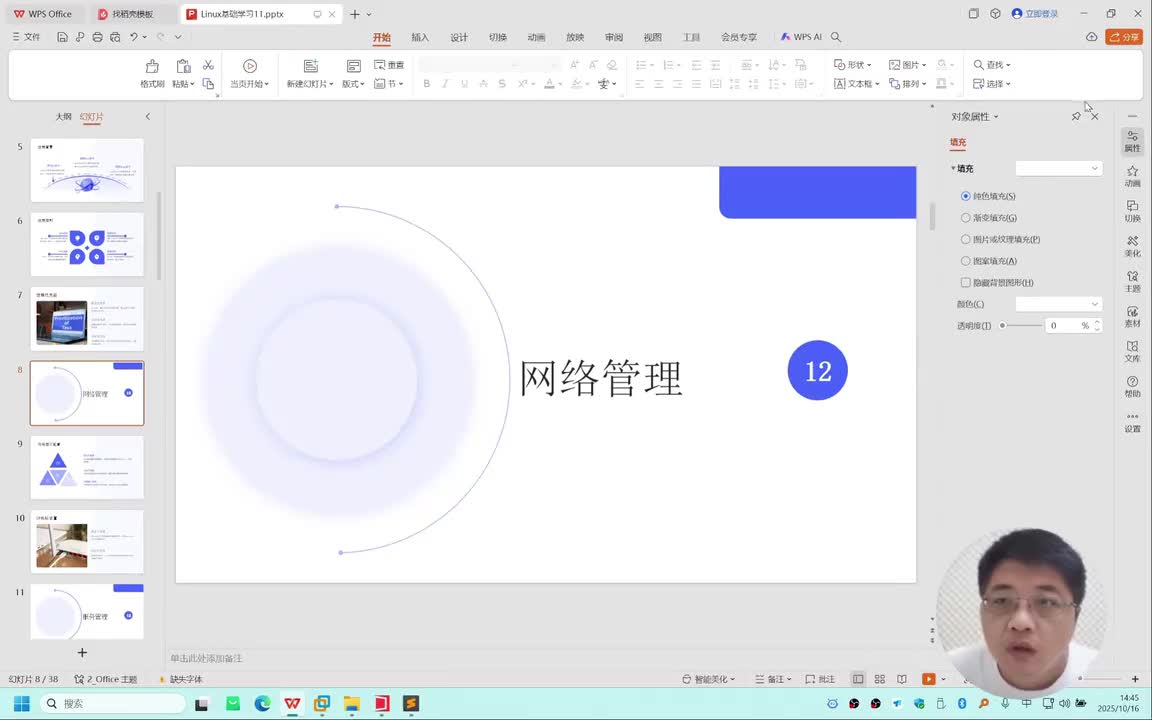
Task: Click the orange slideshow play button
Action: pyautogui.click(x=929, y=679)
